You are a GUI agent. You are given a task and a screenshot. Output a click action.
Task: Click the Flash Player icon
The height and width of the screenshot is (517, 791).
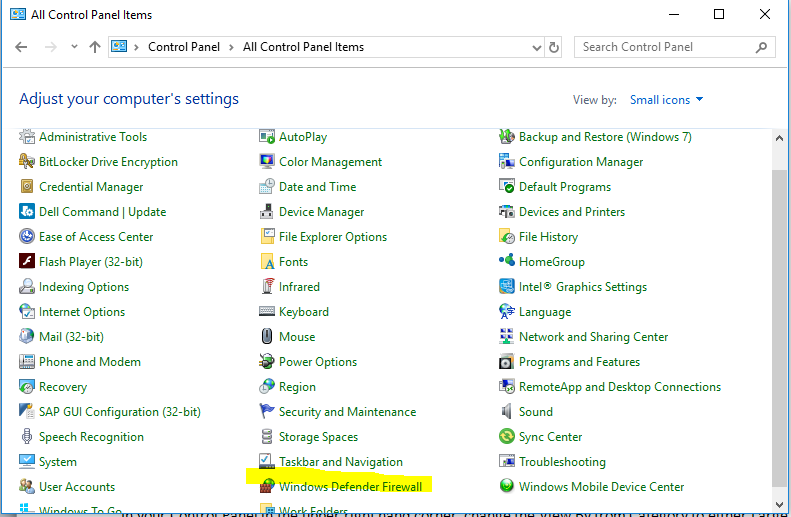(27, 262)
